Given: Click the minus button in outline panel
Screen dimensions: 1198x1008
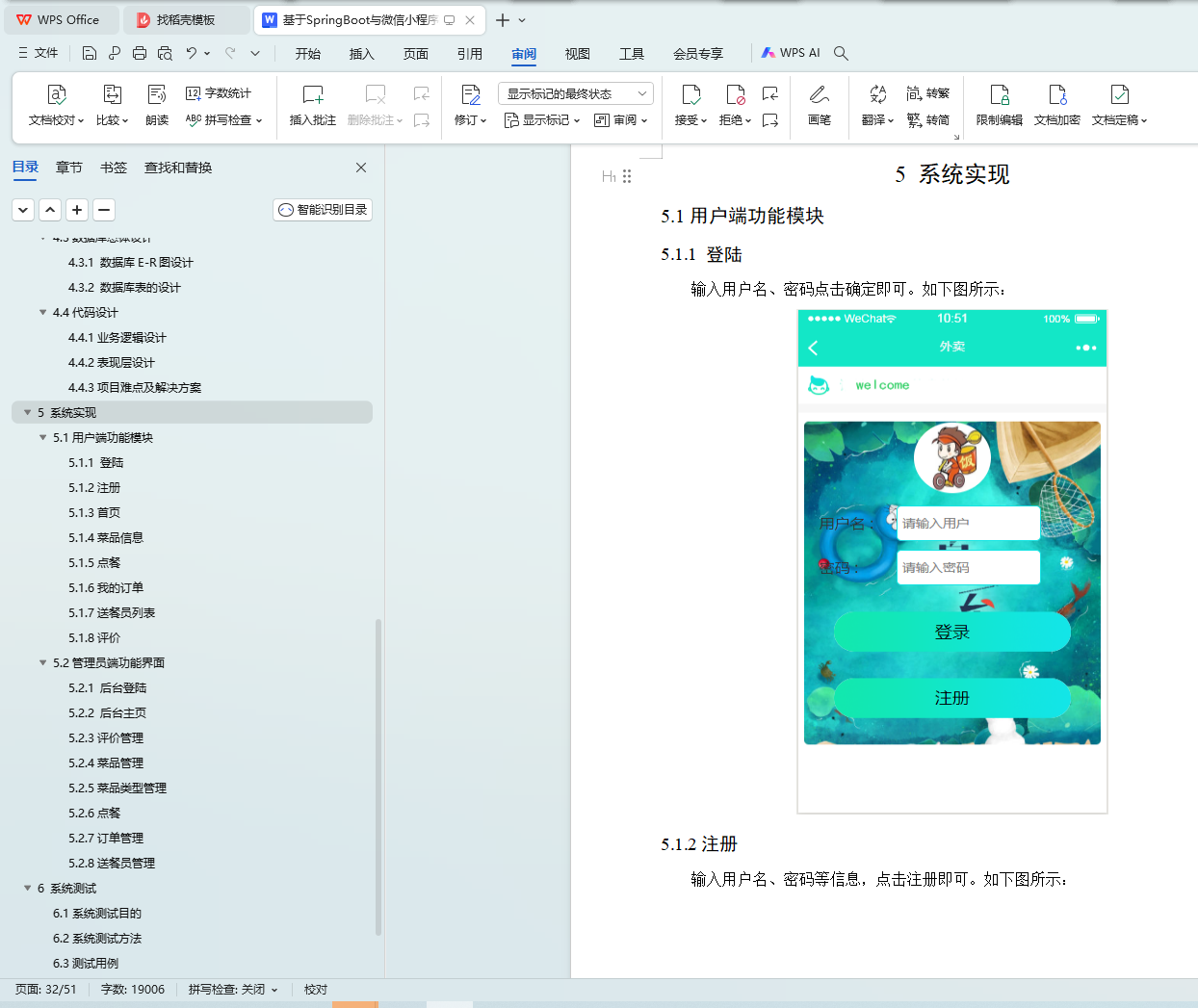Looking at the screenshot, I should [104, 210].
